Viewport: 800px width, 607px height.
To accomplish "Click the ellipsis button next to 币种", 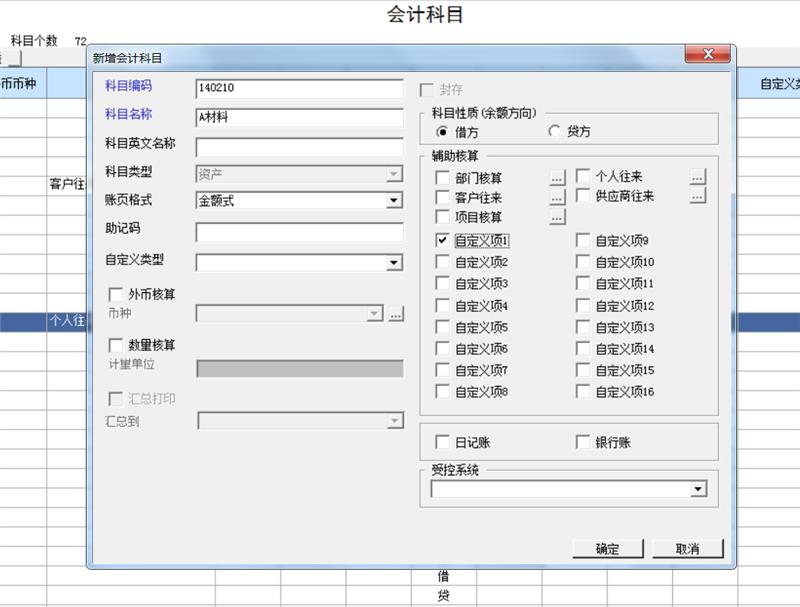I will pyautogui.click(x=396, y=314).
